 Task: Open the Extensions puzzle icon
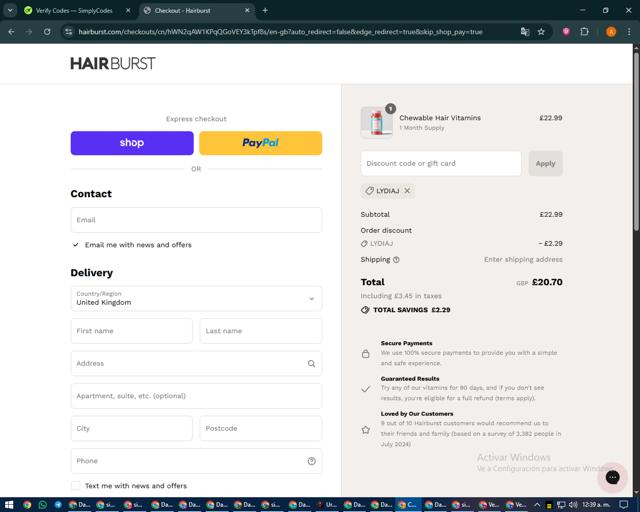(584, 32)
